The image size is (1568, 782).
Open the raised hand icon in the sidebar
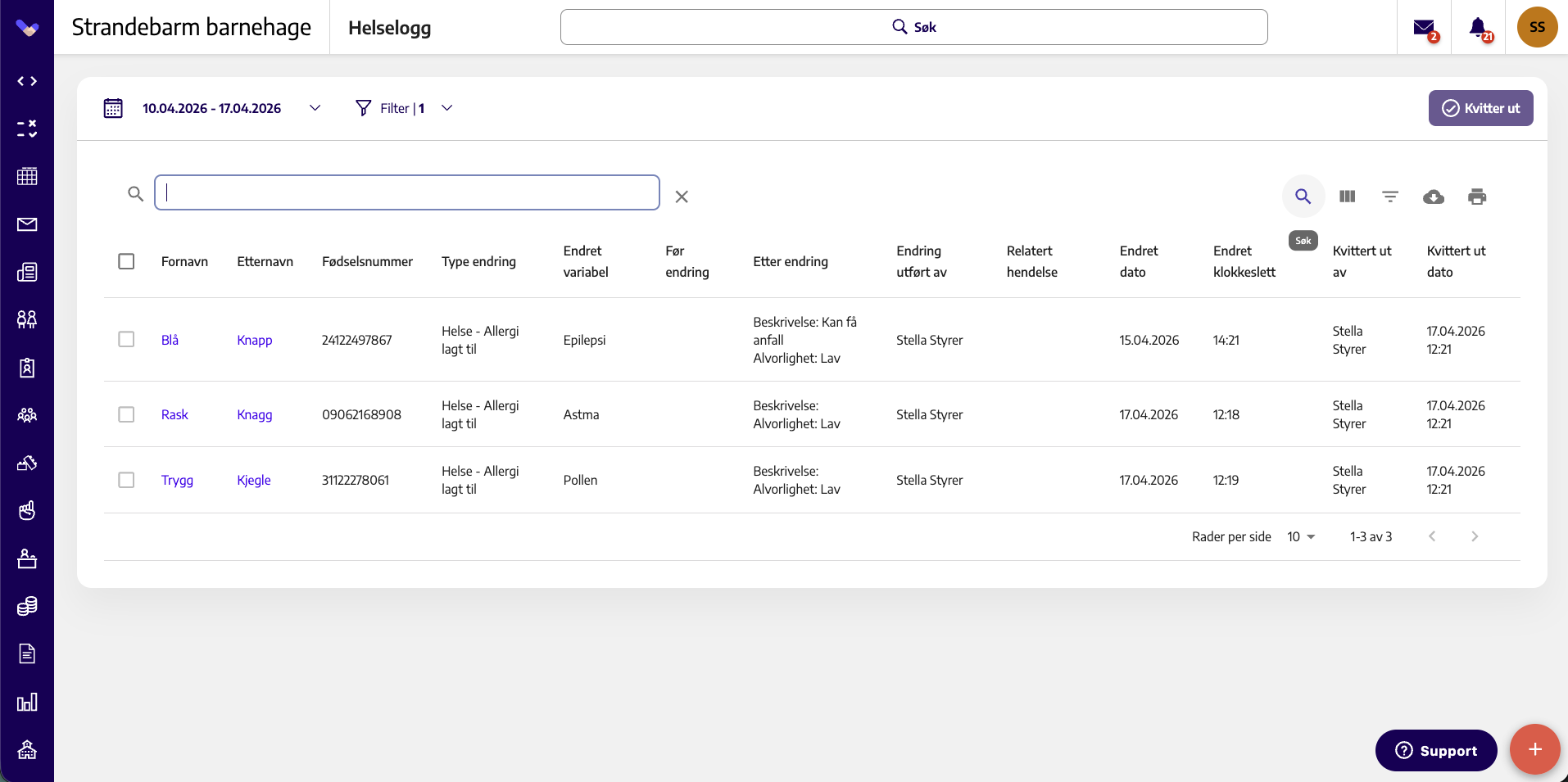tap(27, 511)
